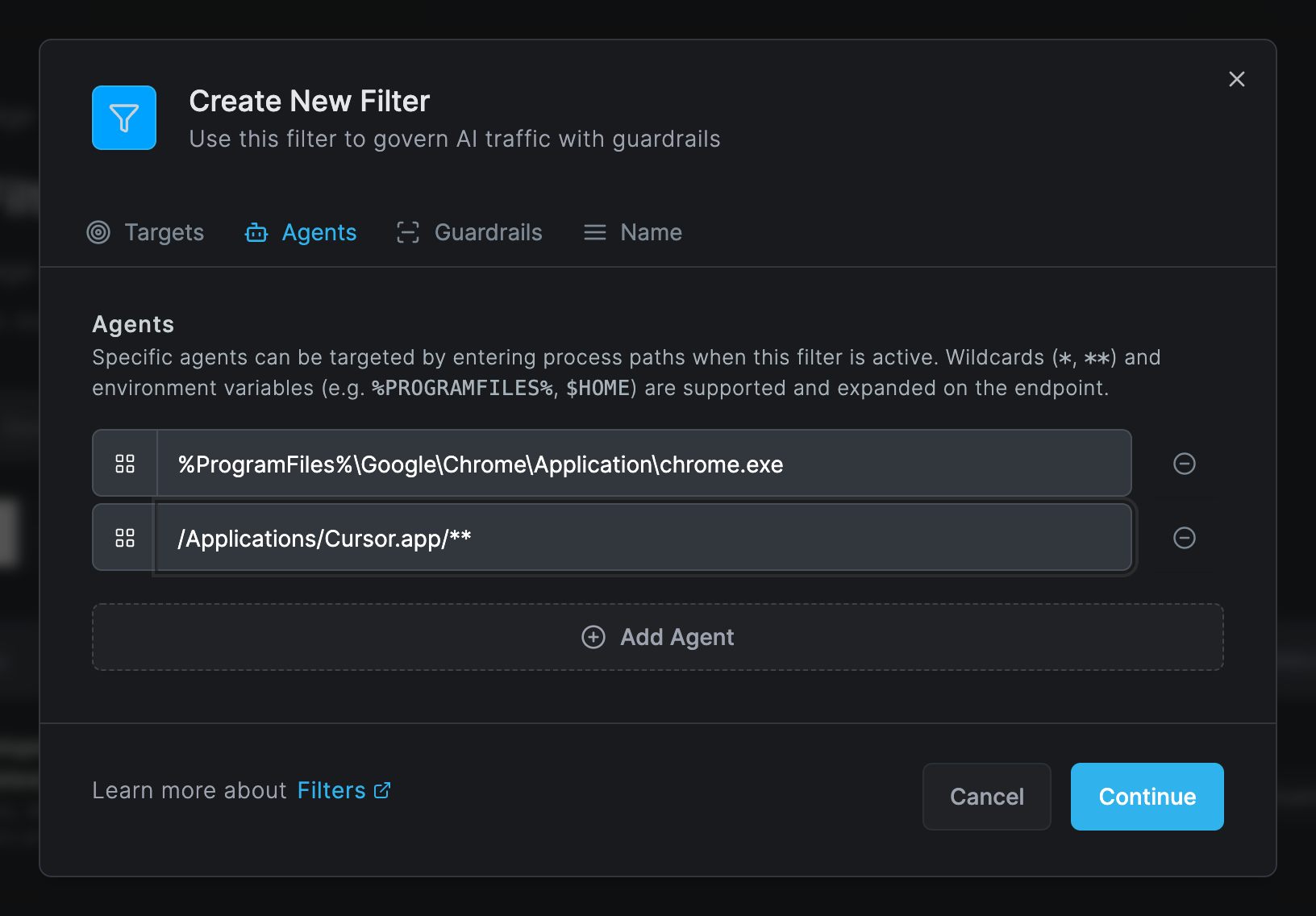The image size is (1316, 916).
Task: Open the Targets tab
Action: coord(145,232)
